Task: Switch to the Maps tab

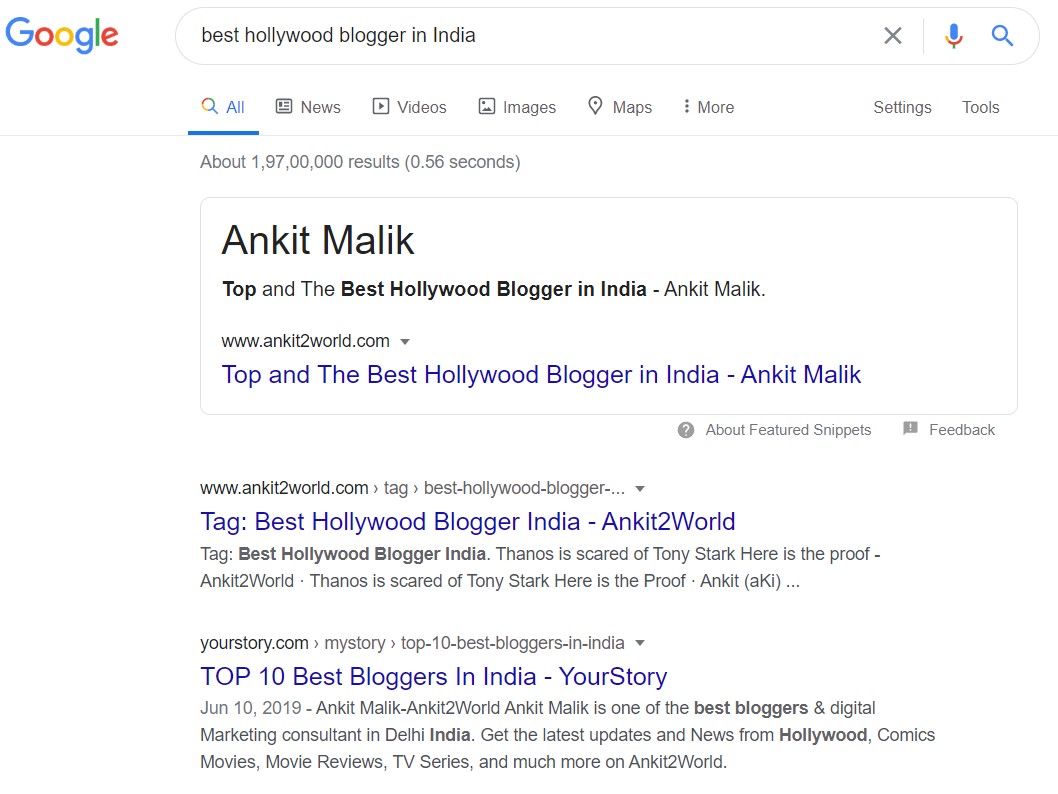Action: point(619,107)
